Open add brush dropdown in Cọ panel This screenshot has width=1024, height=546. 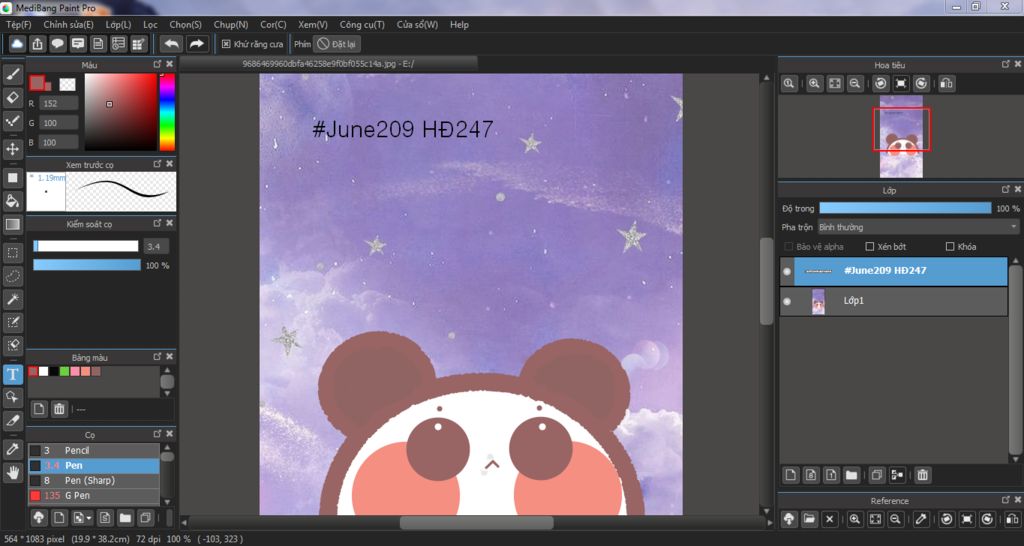[x=82, y=518]
